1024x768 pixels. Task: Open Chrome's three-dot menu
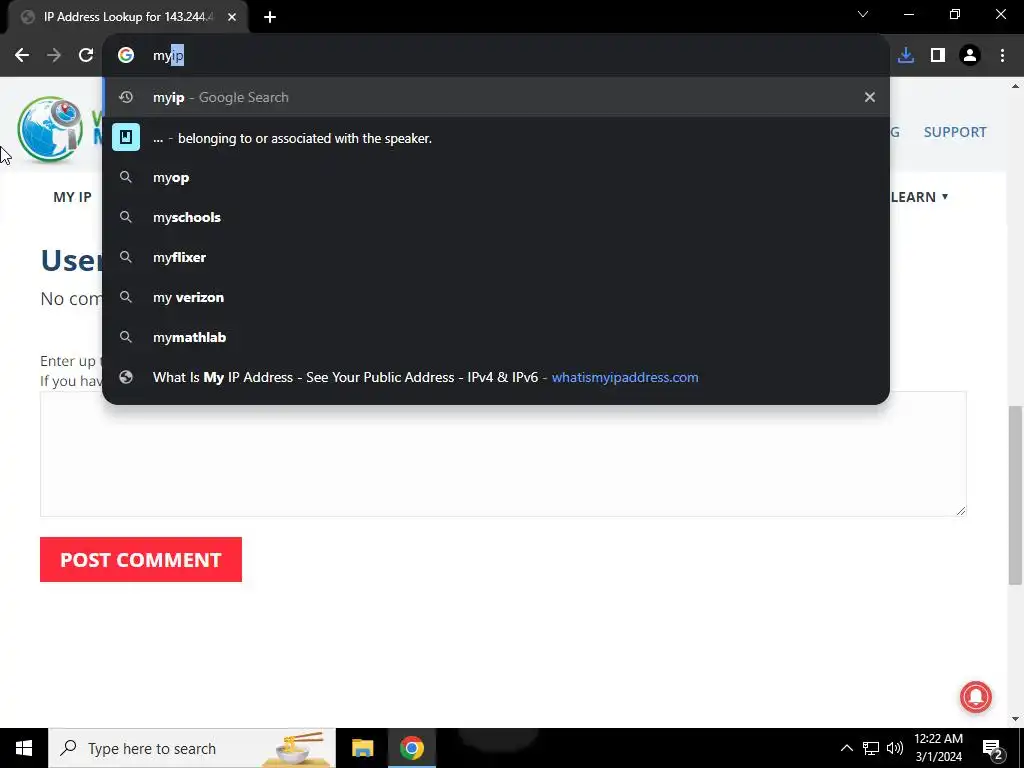1002,56
